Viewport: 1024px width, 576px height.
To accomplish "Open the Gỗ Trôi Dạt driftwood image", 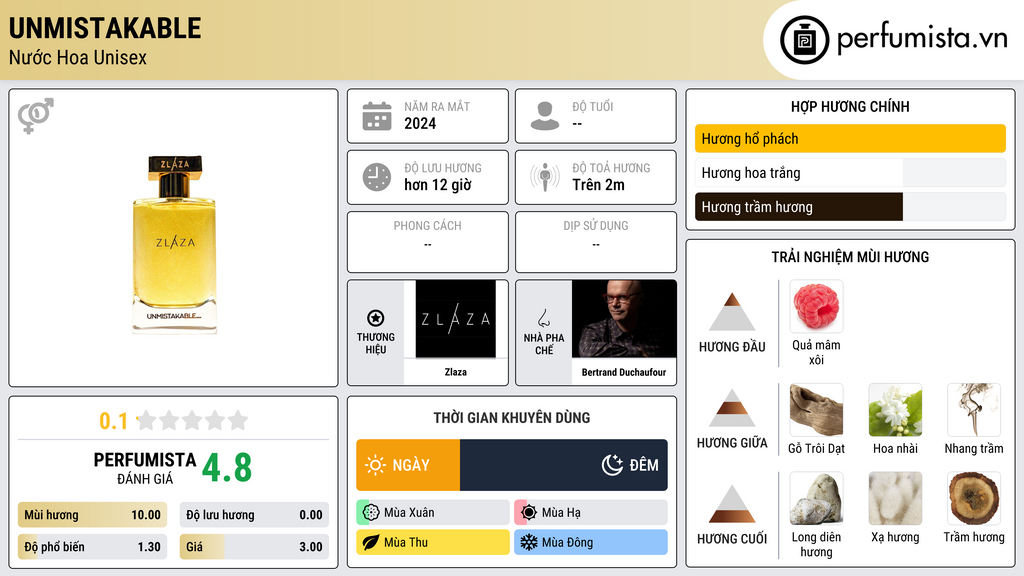I will tap(816, 409).
